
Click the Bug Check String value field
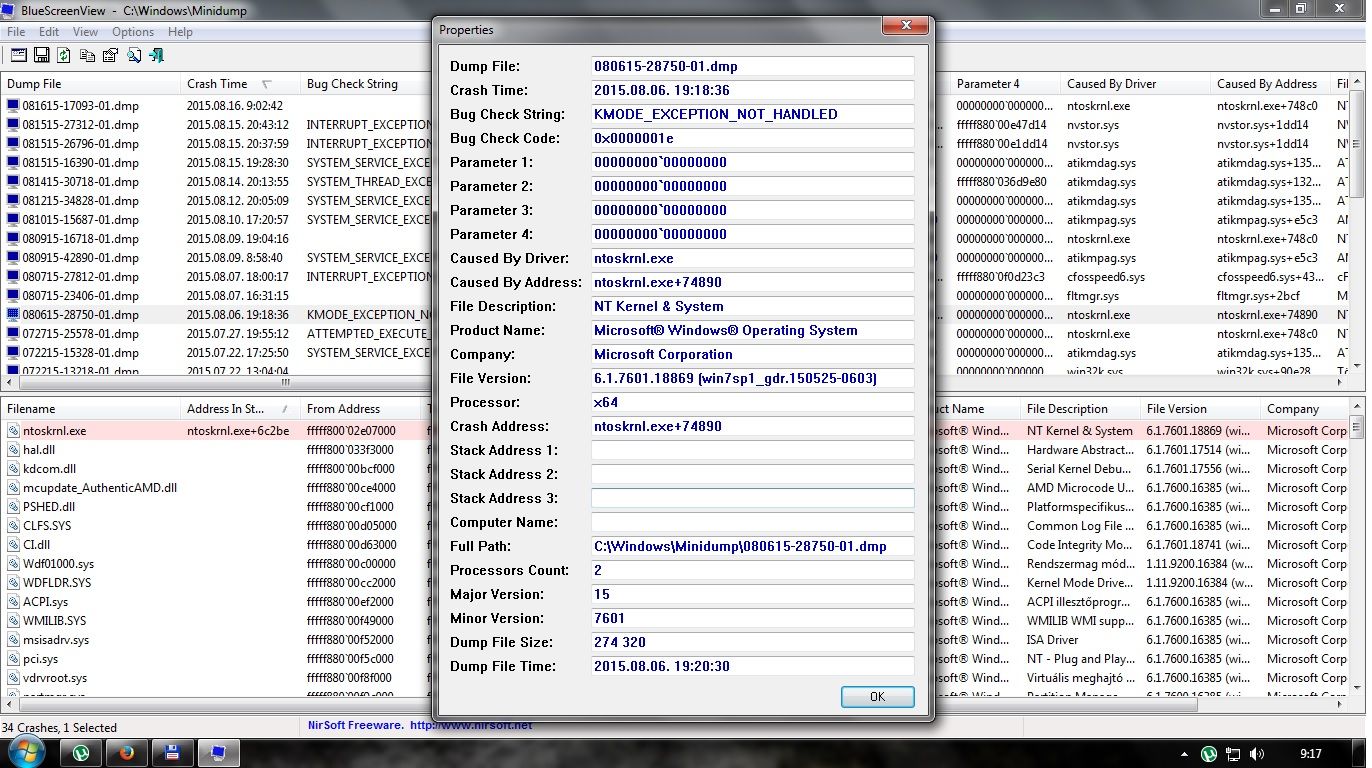[x=753, y=114]
